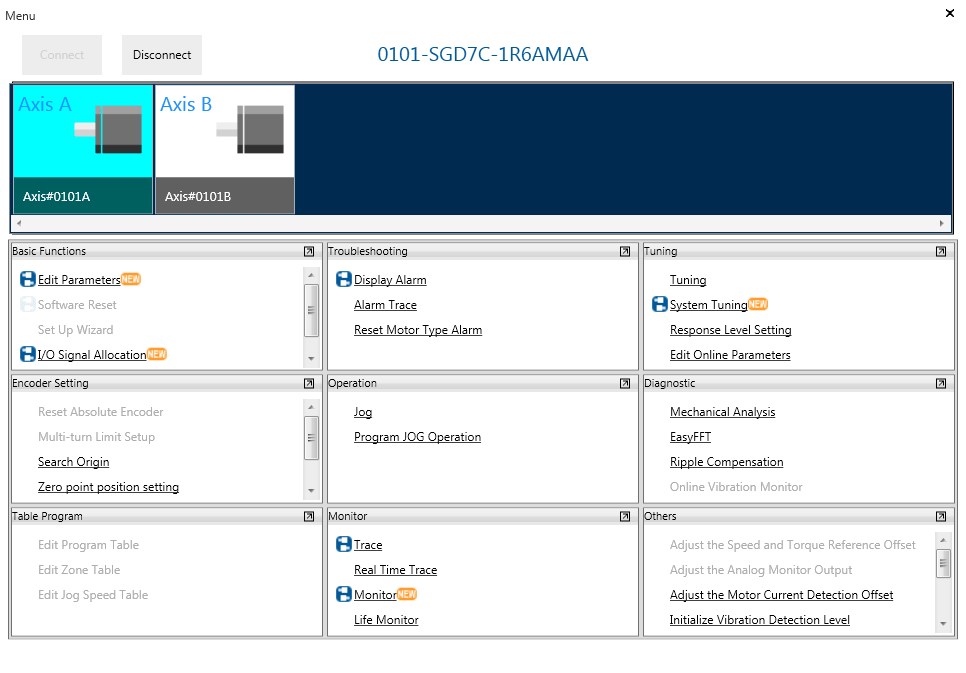Expand the Diagnostic panel

click(x=941, y=384)
